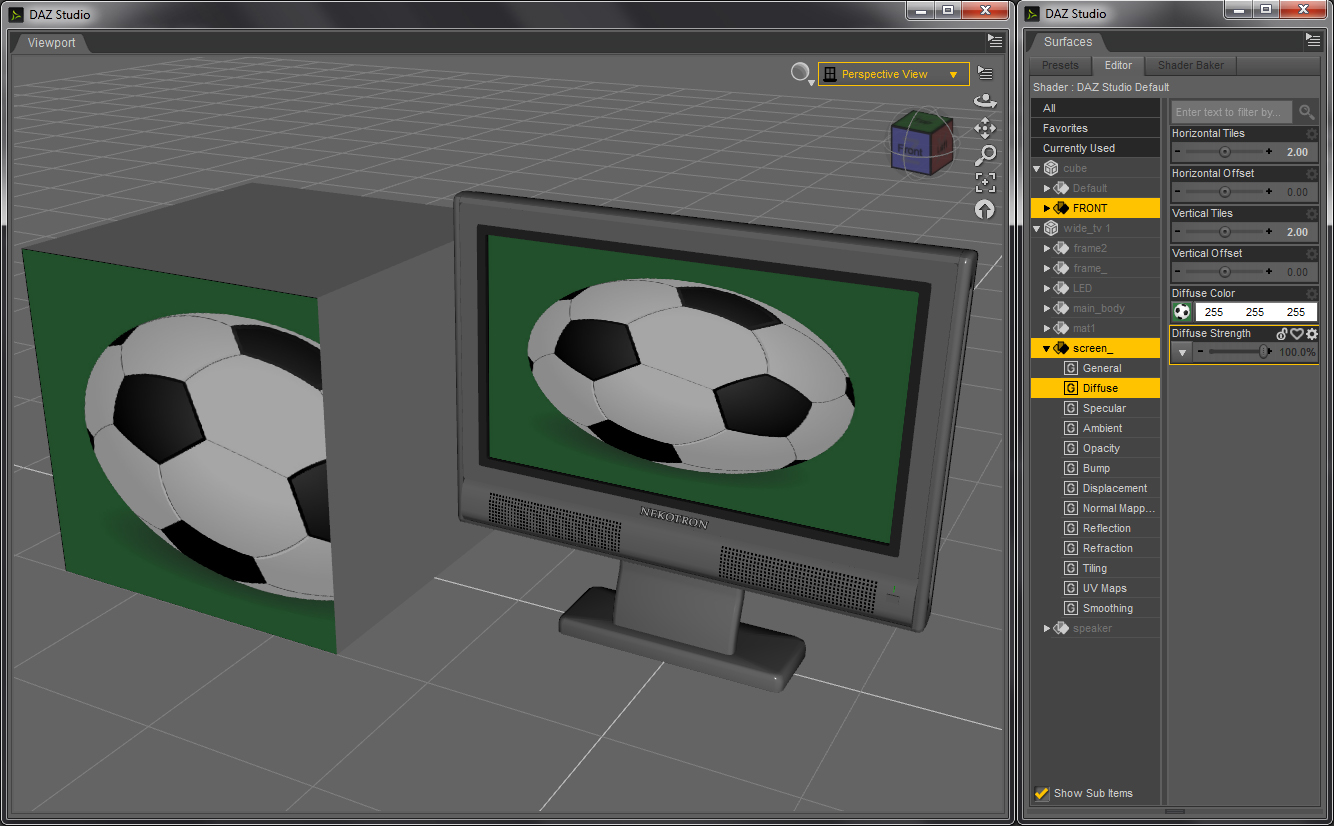Click the Orbit camera control in the viewport
The height and width of the screenshot is (826, 1334).
tap(985, 101)
